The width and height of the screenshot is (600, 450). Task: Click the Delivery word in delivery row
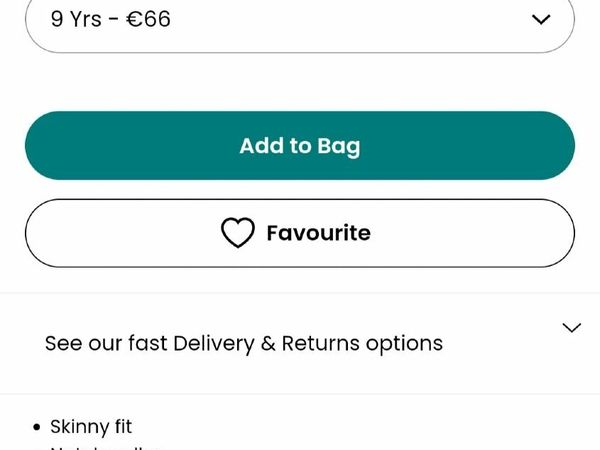click(x=214, y=344)
